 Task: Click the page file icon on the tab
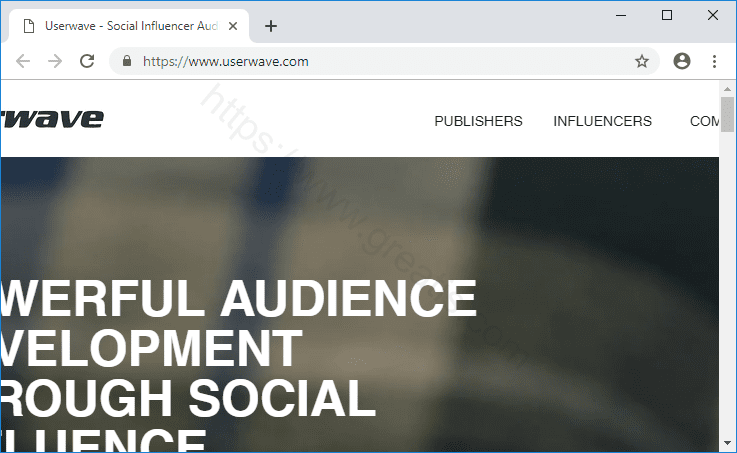coord(29,26)
